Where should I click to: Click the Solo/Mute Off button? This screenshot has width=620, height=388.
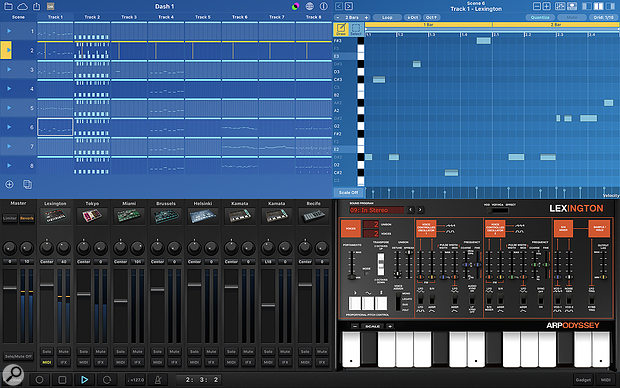[18, 356]
